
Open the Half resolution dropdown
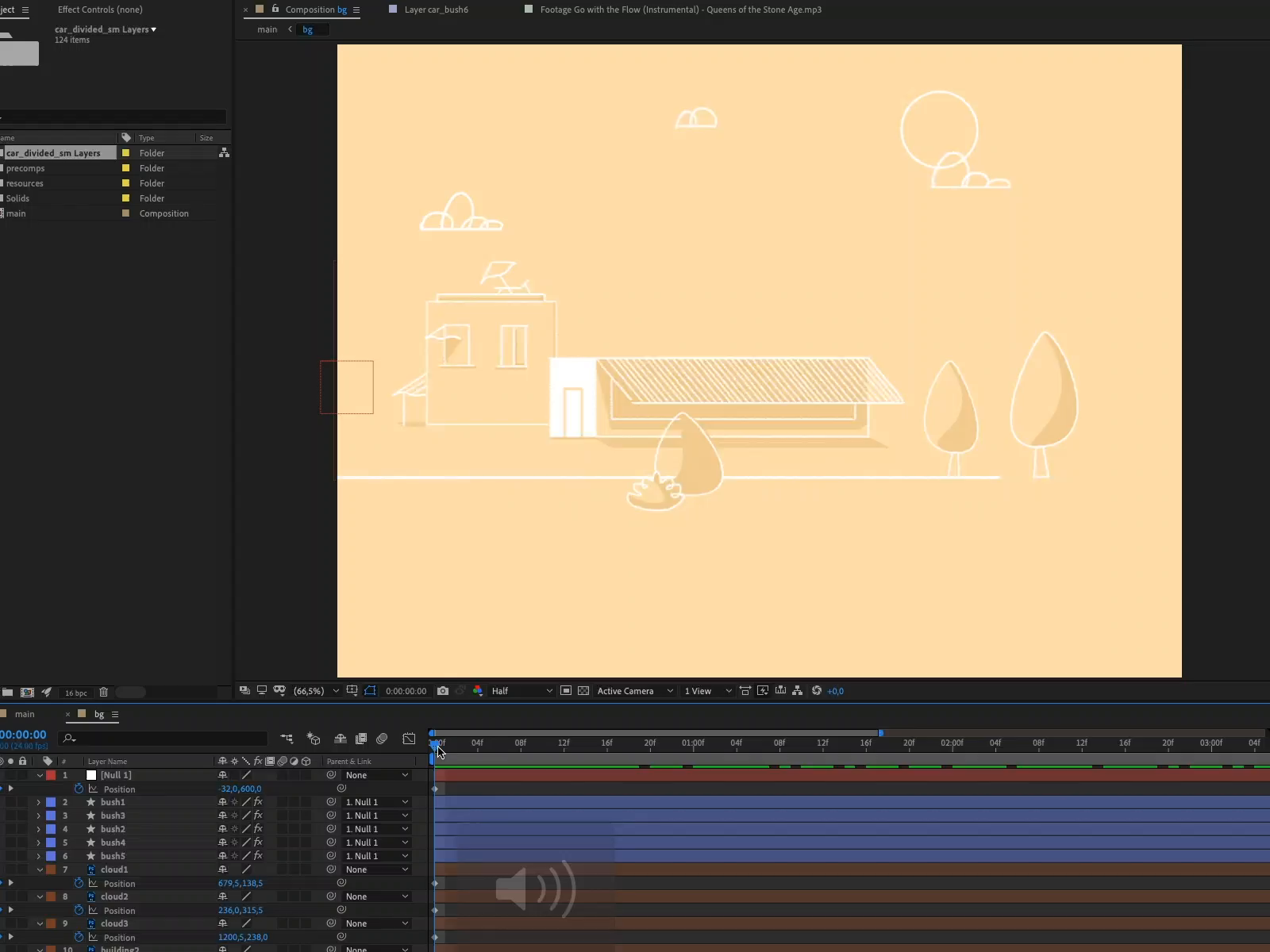(521, 691)
